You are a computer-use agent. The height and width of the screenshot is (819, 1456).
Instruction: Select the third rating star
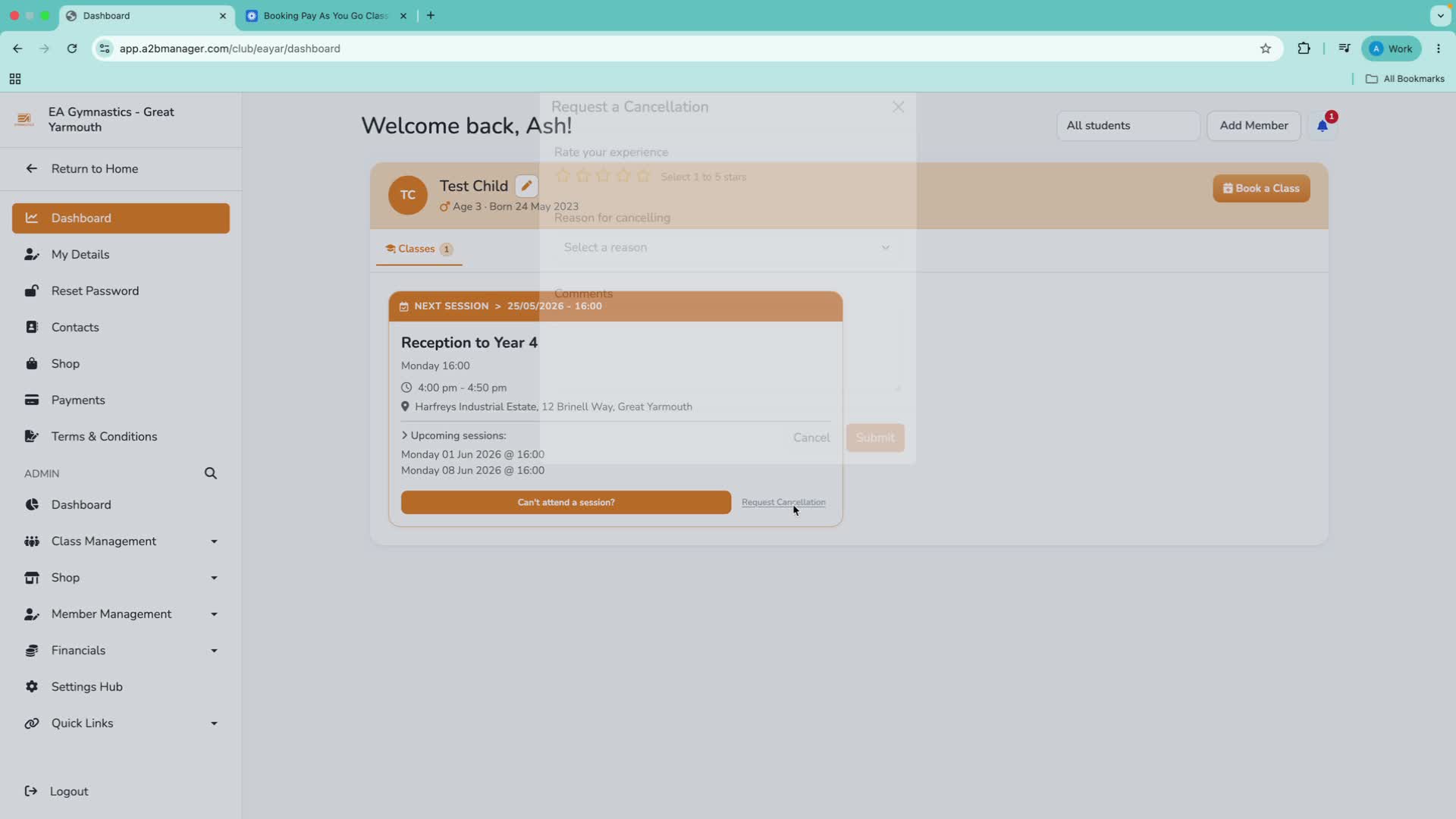(603, 176)
